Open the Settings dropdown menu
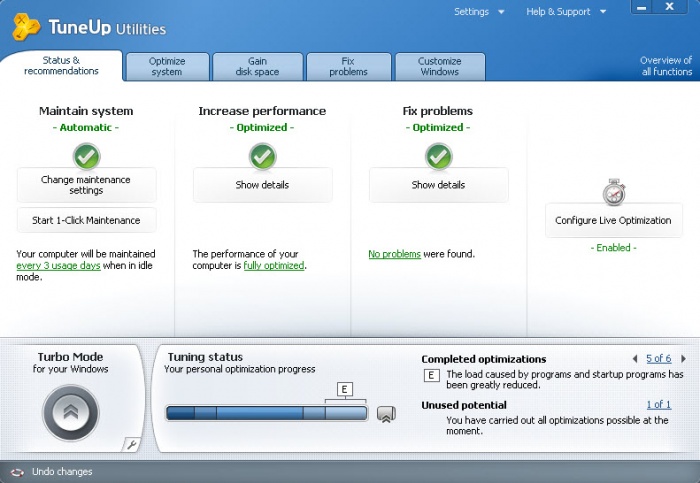This screenshot has width=700, height=483. point(479,12)
